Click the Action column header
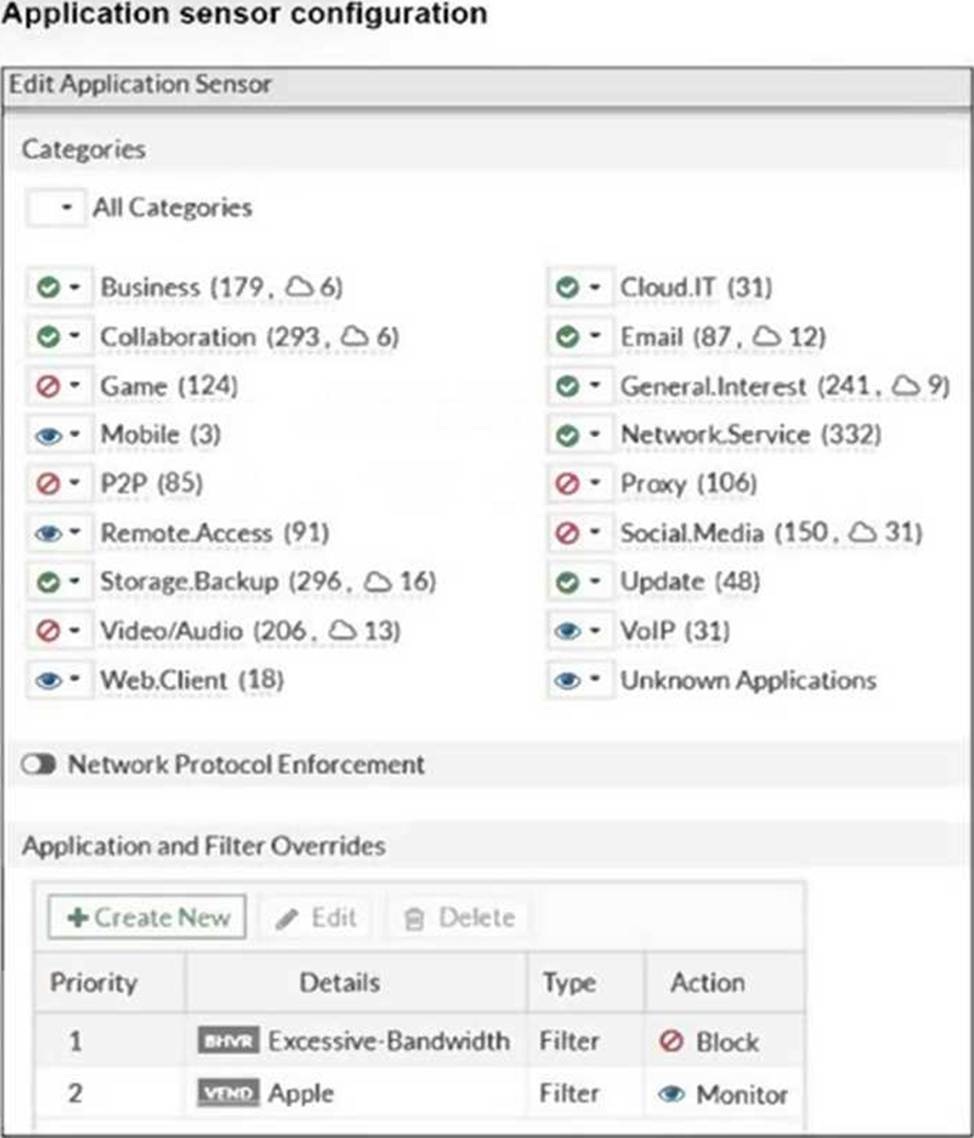The image size is (974, 1138). click(x=707, y=982)
